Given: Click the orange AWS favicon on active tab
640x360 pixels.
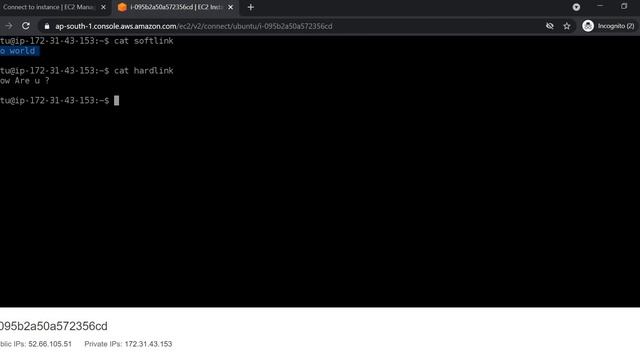Looking at the screenshot, I should click(122, 7).
